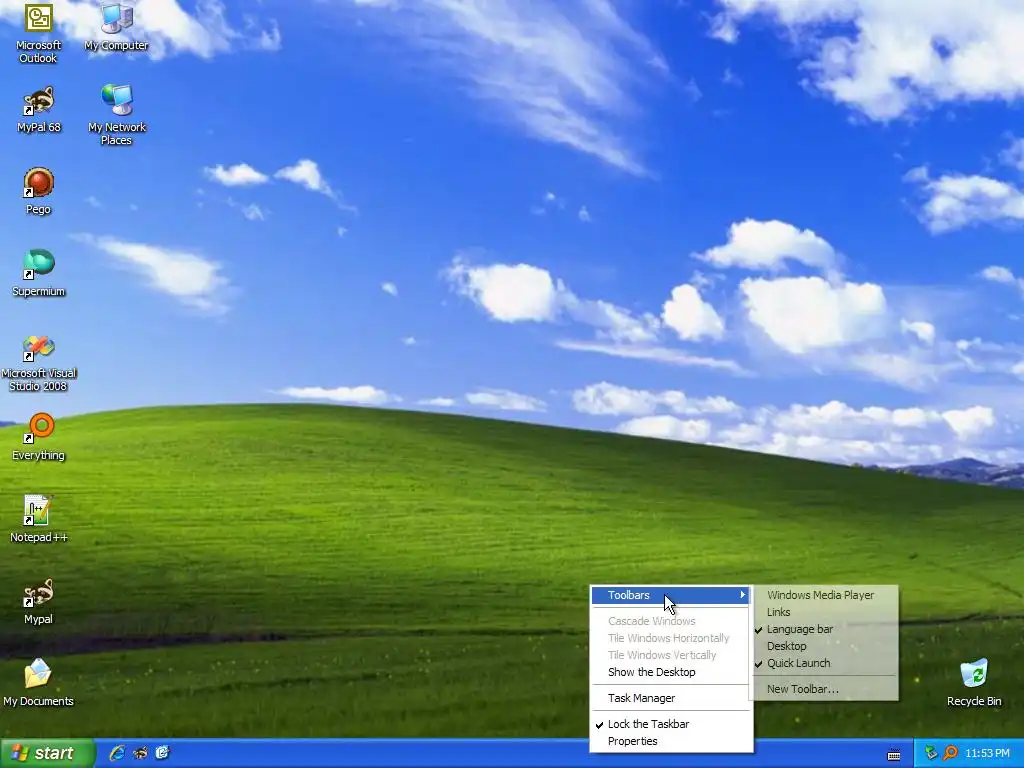
Task: Click the language bar keyboard icon
Action: coord(894,755)
